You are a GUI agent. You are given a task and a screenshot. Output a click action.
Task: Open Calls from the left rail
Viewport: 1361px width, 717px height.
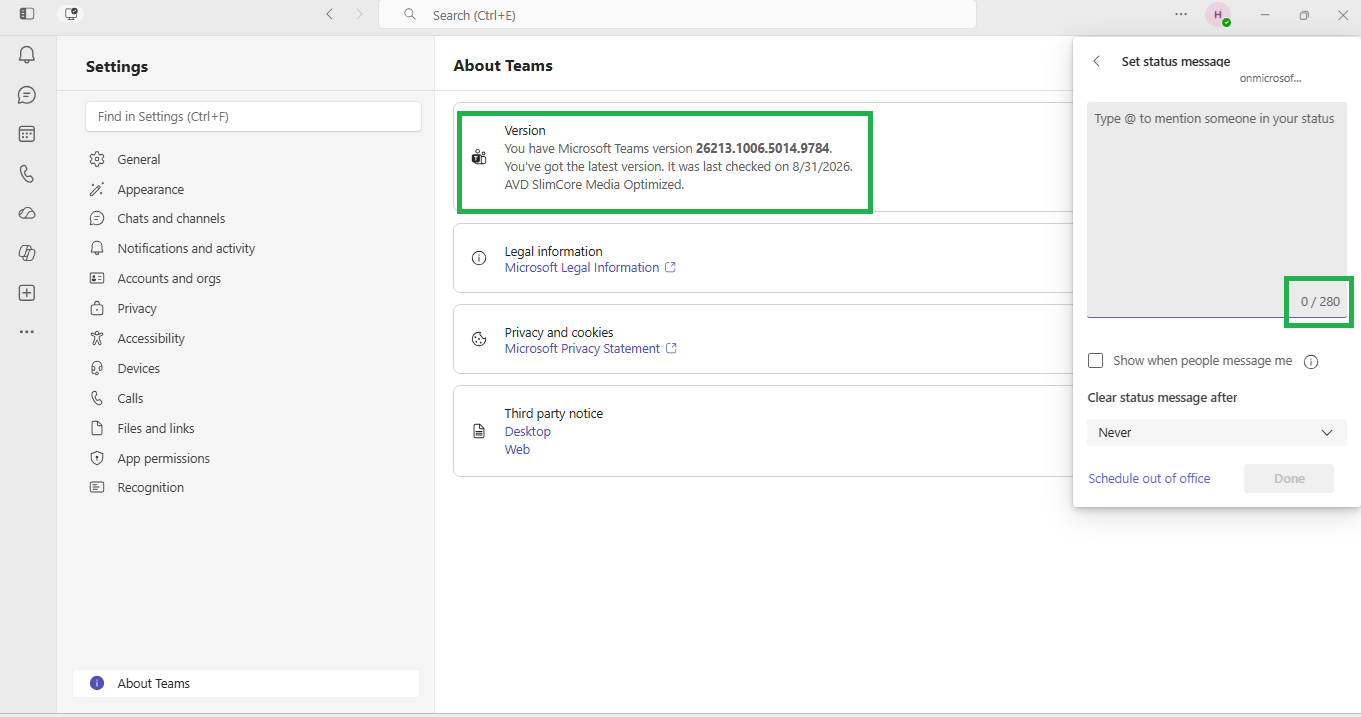[x=27, y=174]
